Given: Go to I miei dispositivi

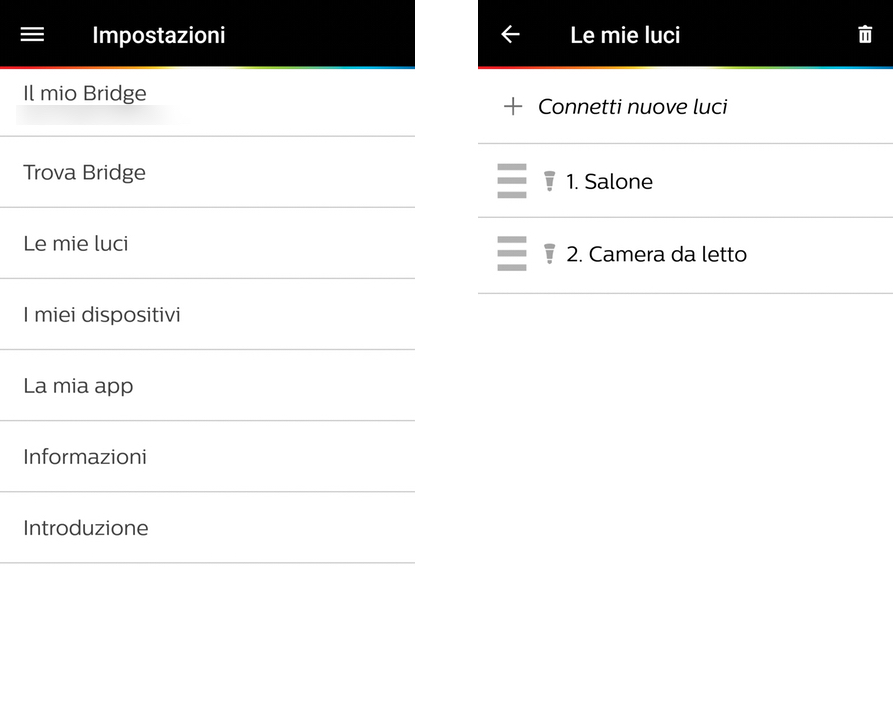Looking at the screenshot, I should point(102,315).
